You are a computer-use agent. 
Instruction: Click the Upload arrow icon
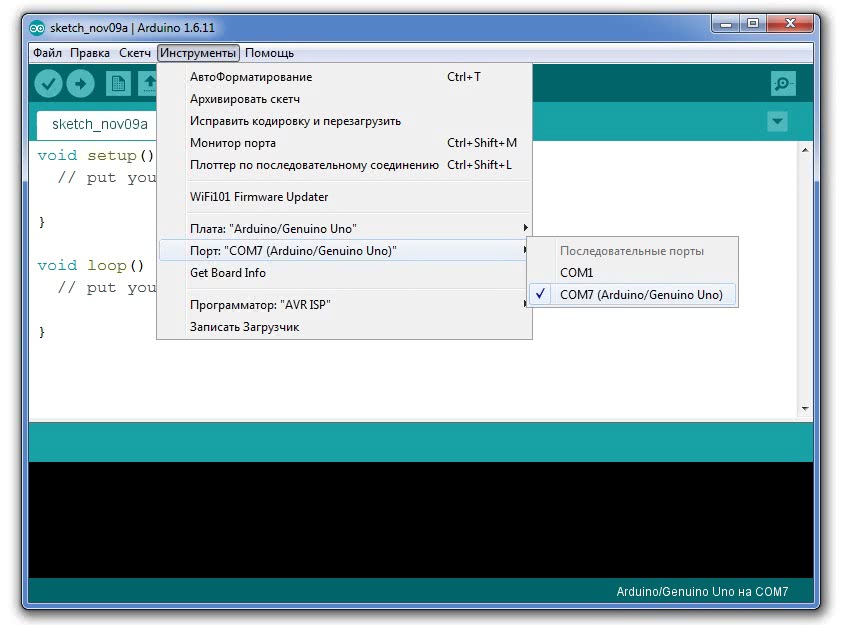tap(80, 84)
